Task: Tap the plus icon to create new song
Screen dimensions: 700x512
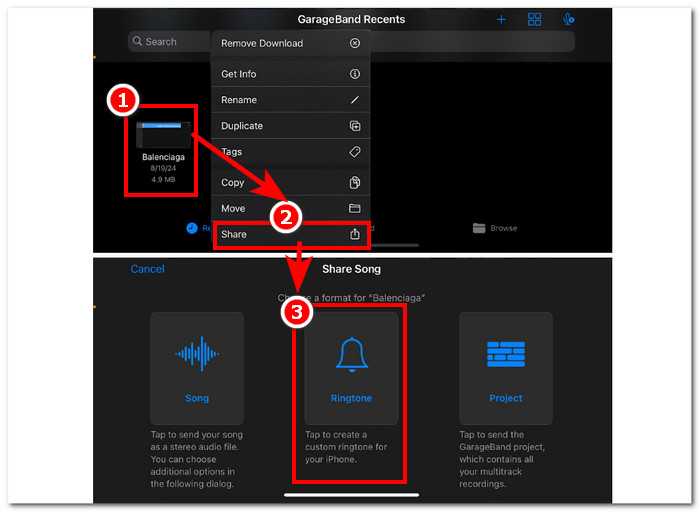Action: point(501,19)
